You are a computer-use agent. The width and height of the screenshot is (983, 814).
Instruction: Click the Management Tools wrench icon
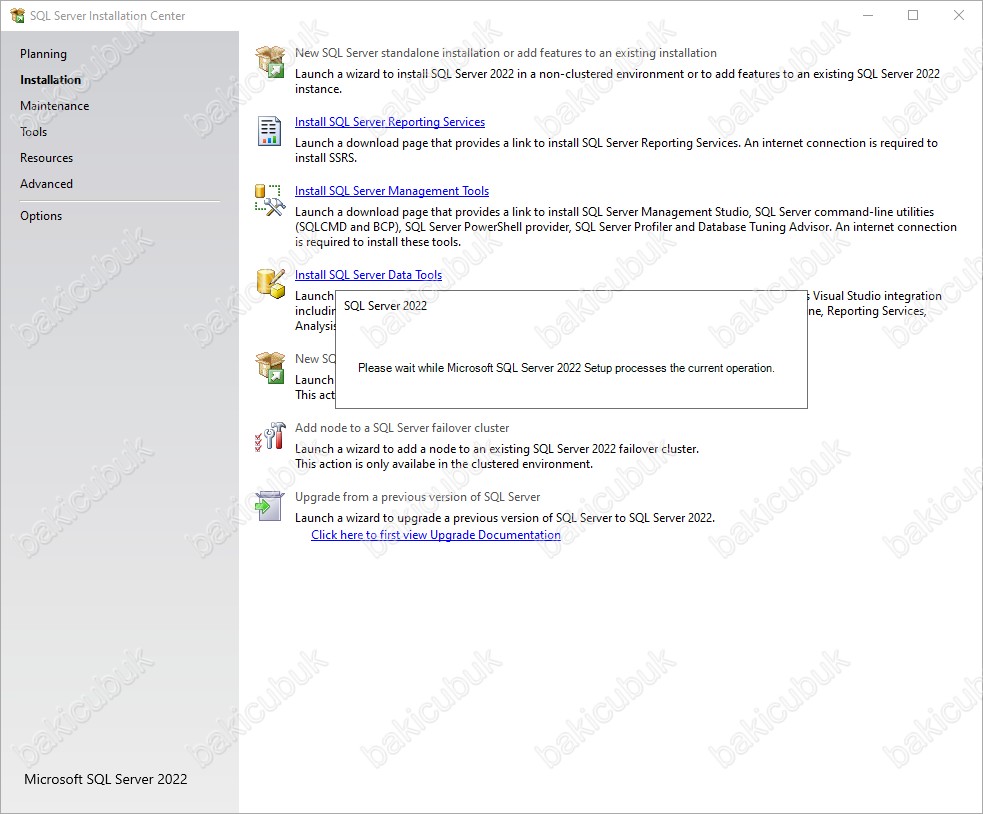coord(270,200)
